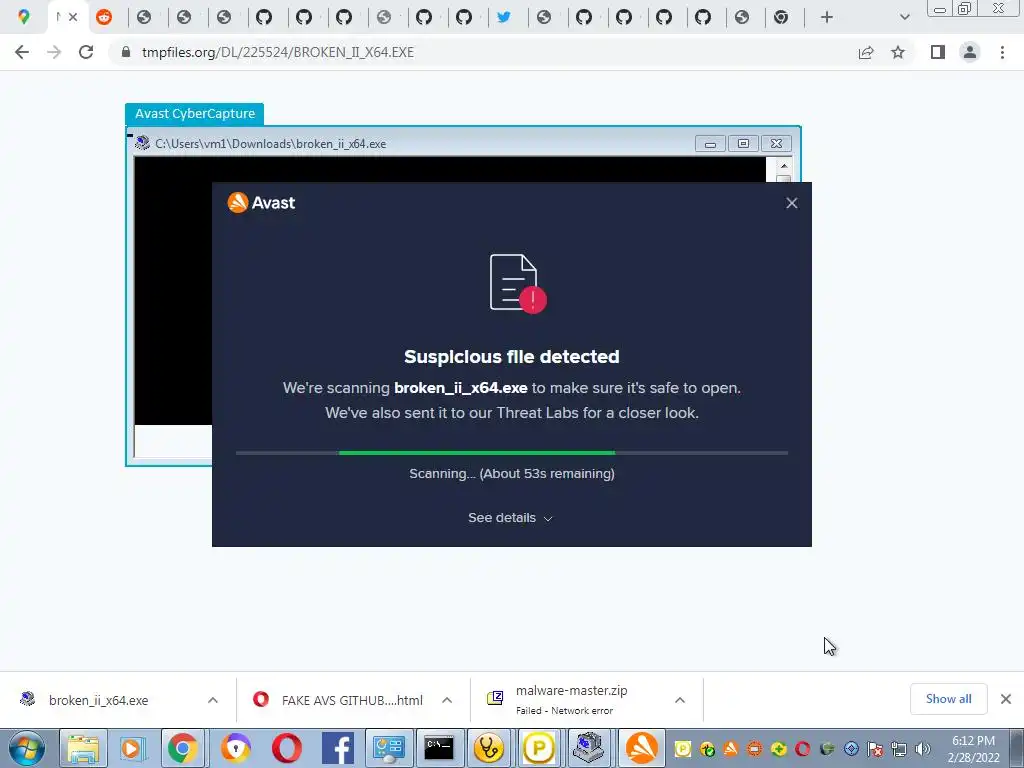Open Avast Secure Browser from taskbar
This screenshot has height=768, width=1024.
pos(235,748)
